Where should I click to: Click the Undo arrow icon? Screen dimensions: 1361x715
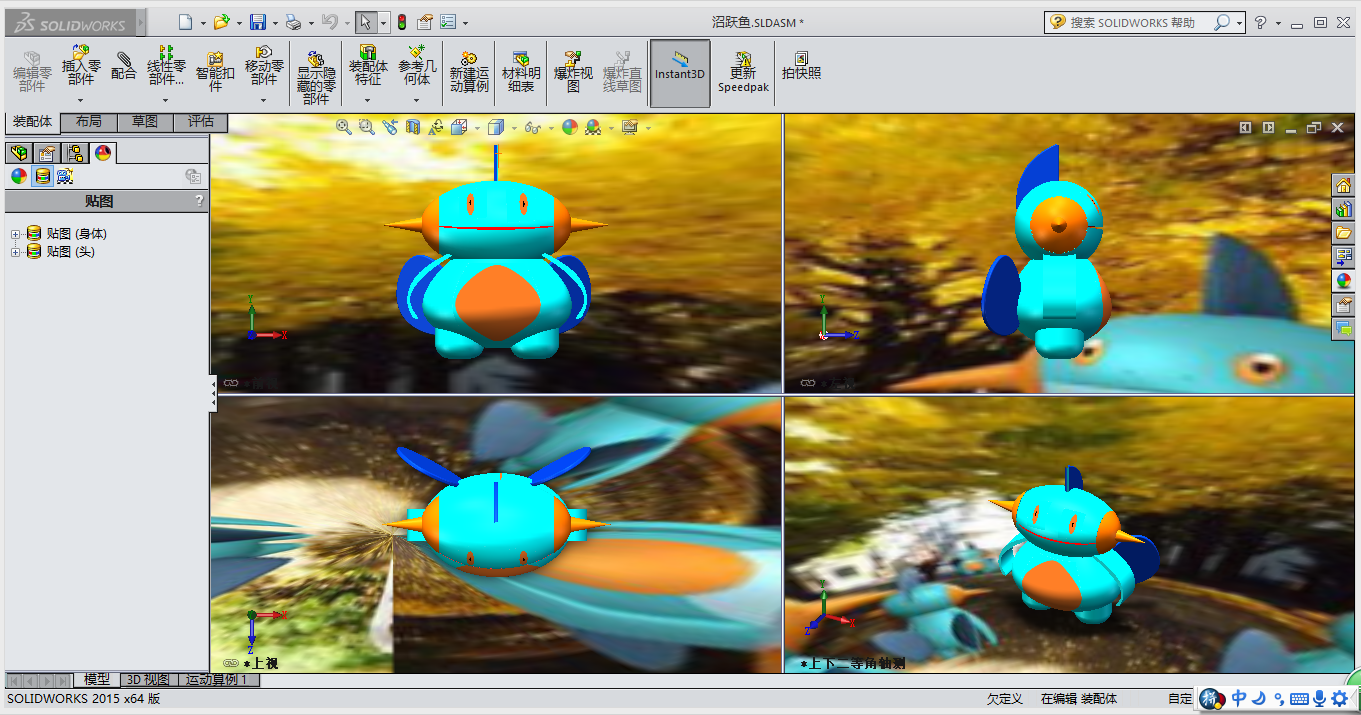pyautogui.click(x=329, y=22)
